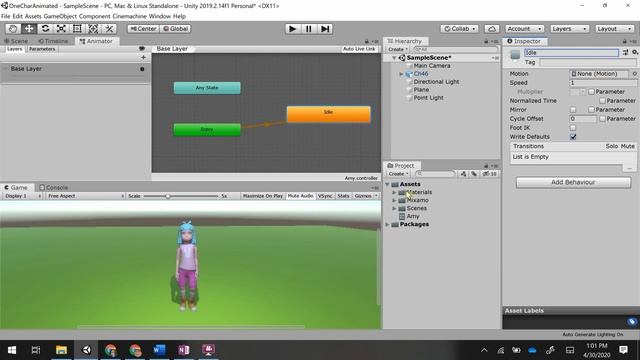The width and height of the screenshot is (640, 360).
Task: Expand the Packages folder in Project
Action: coord(387,224)
